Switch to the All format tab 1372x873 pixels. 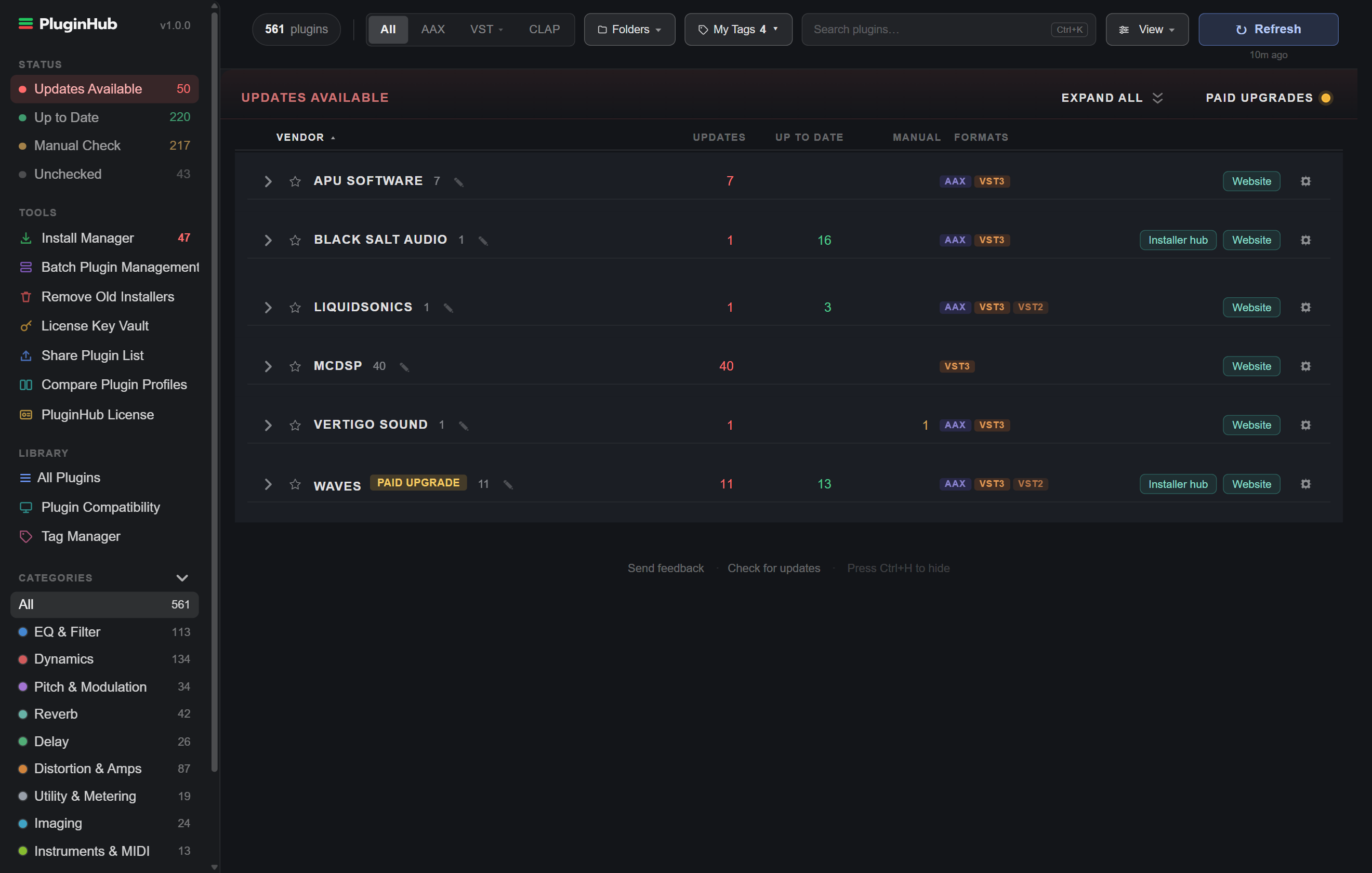point(388,29)
